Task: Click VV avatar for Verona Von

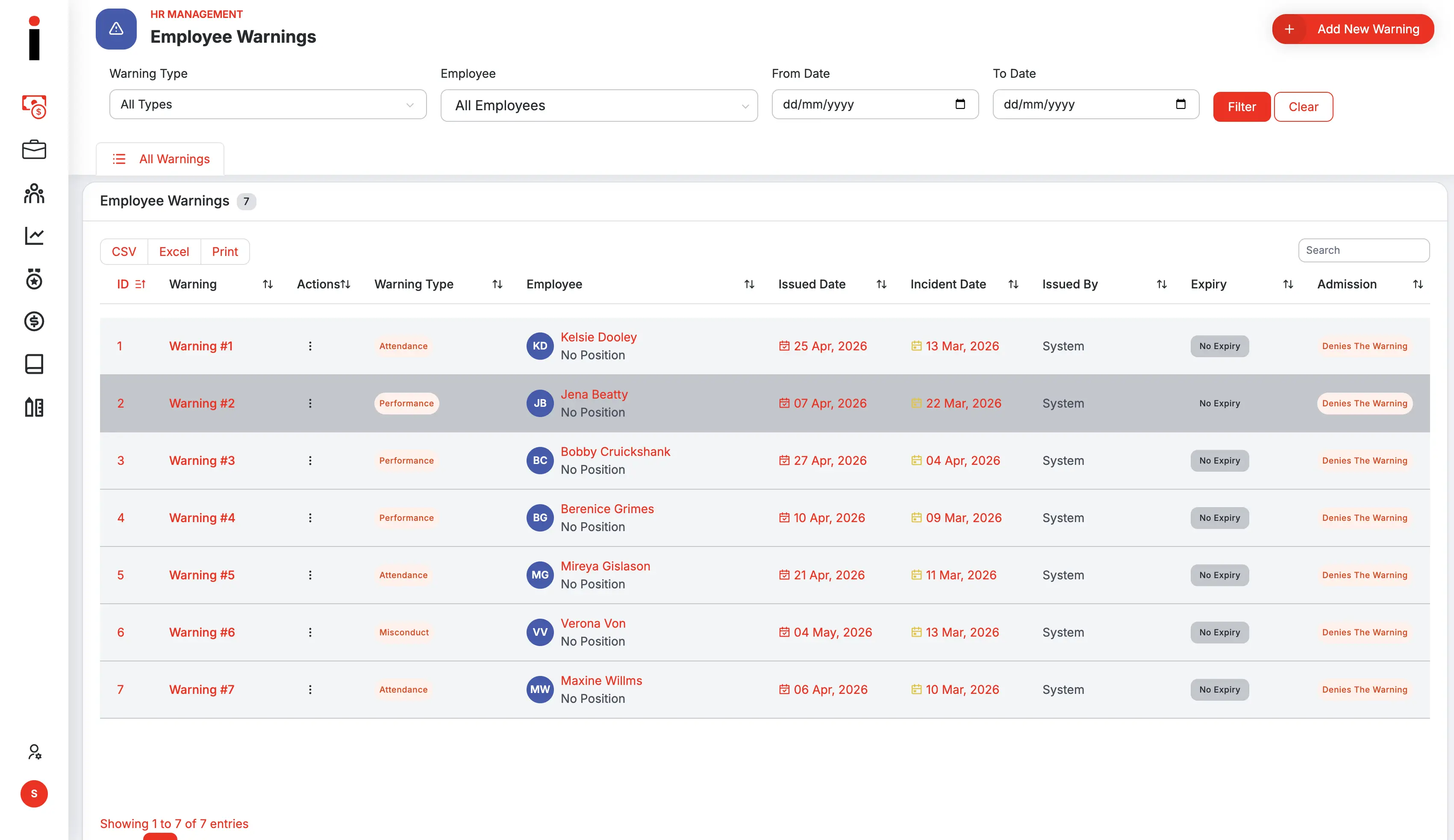Action: [540, 632]
